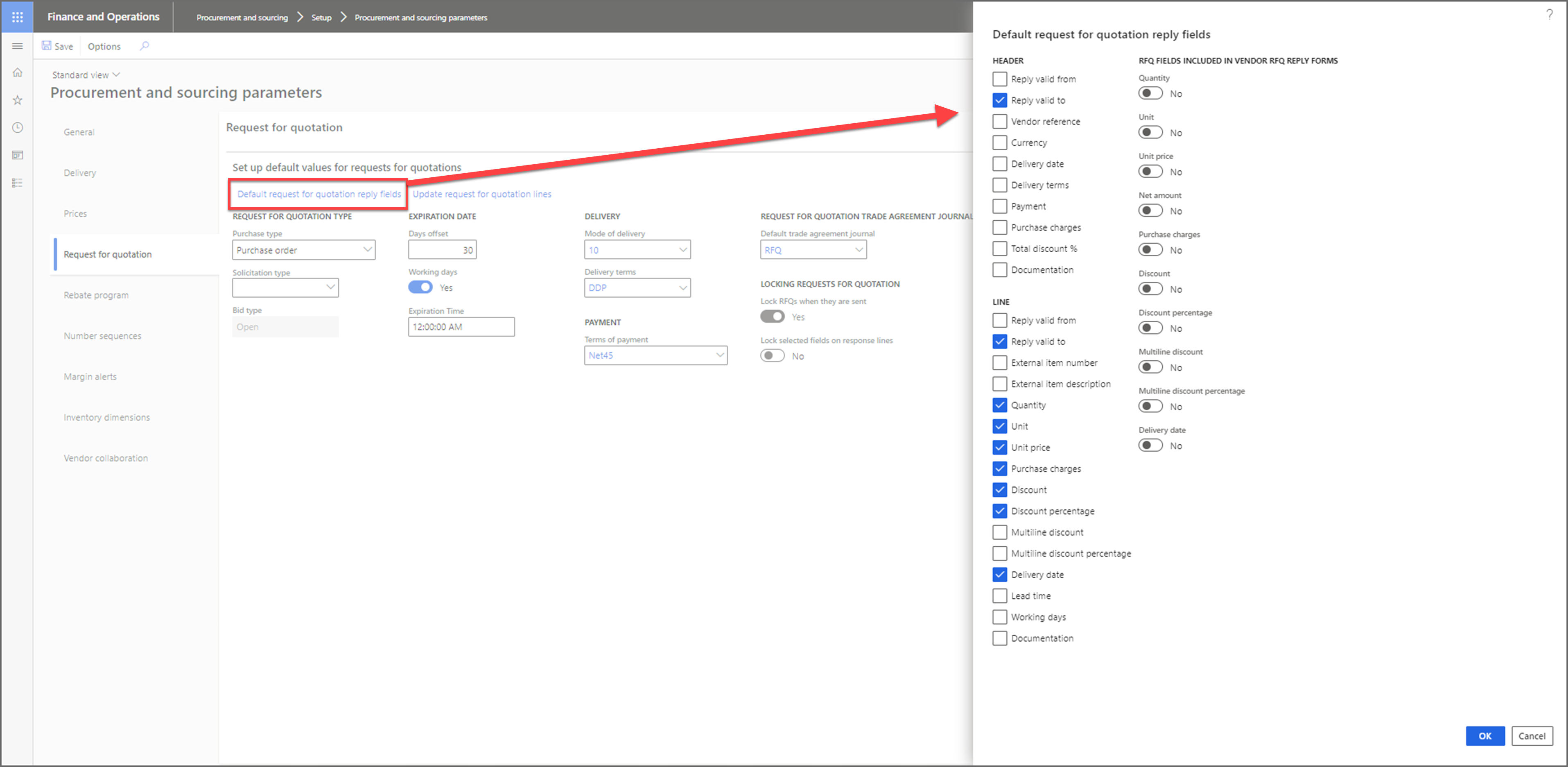Click Procurement and sourcing breadcrumb
Viewport: 1568px width, 767px height.
242,17
